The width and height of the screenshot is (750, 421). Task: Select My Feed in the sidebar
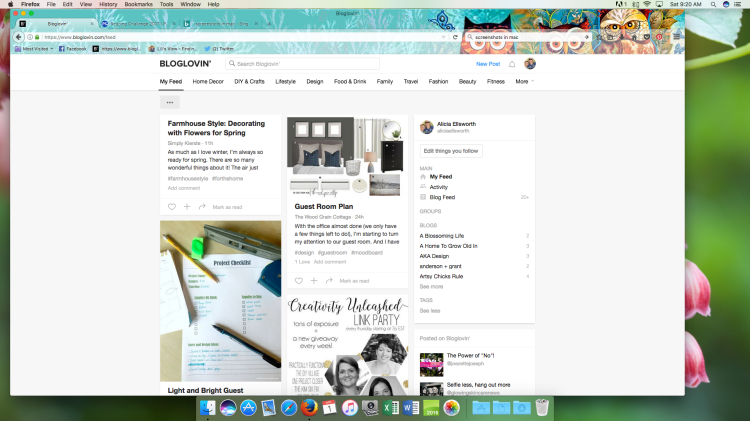(x=441, y=177)
